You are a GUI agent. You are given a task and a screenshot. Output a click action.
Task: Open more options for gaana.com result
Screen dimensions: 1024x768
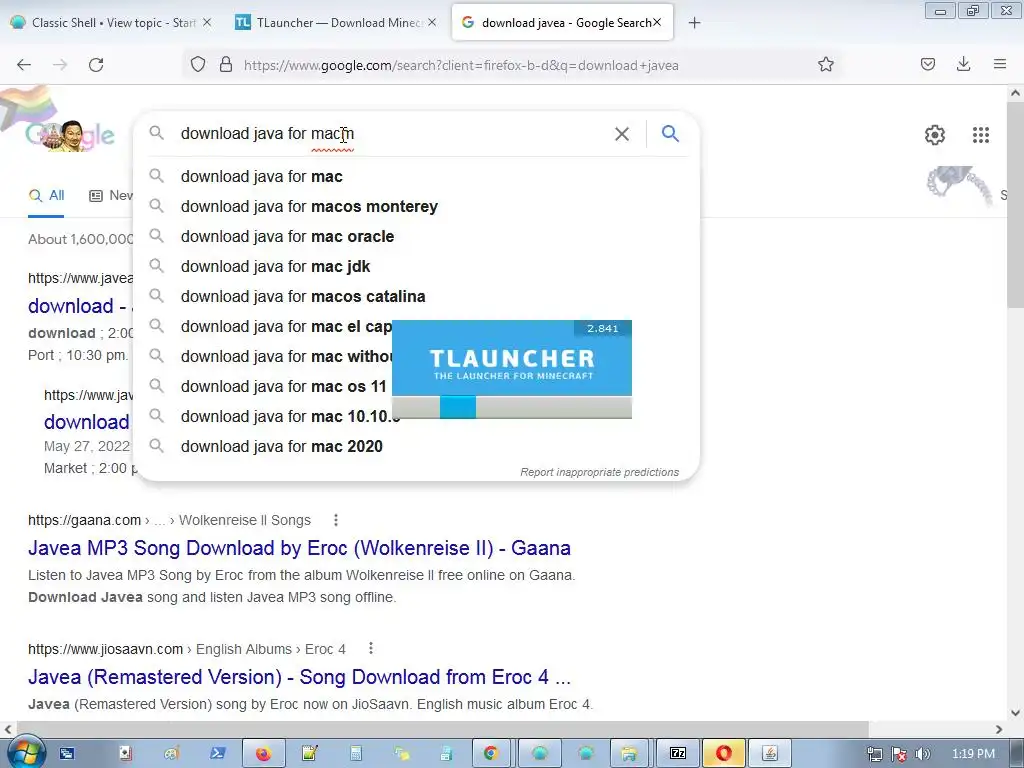336,520
